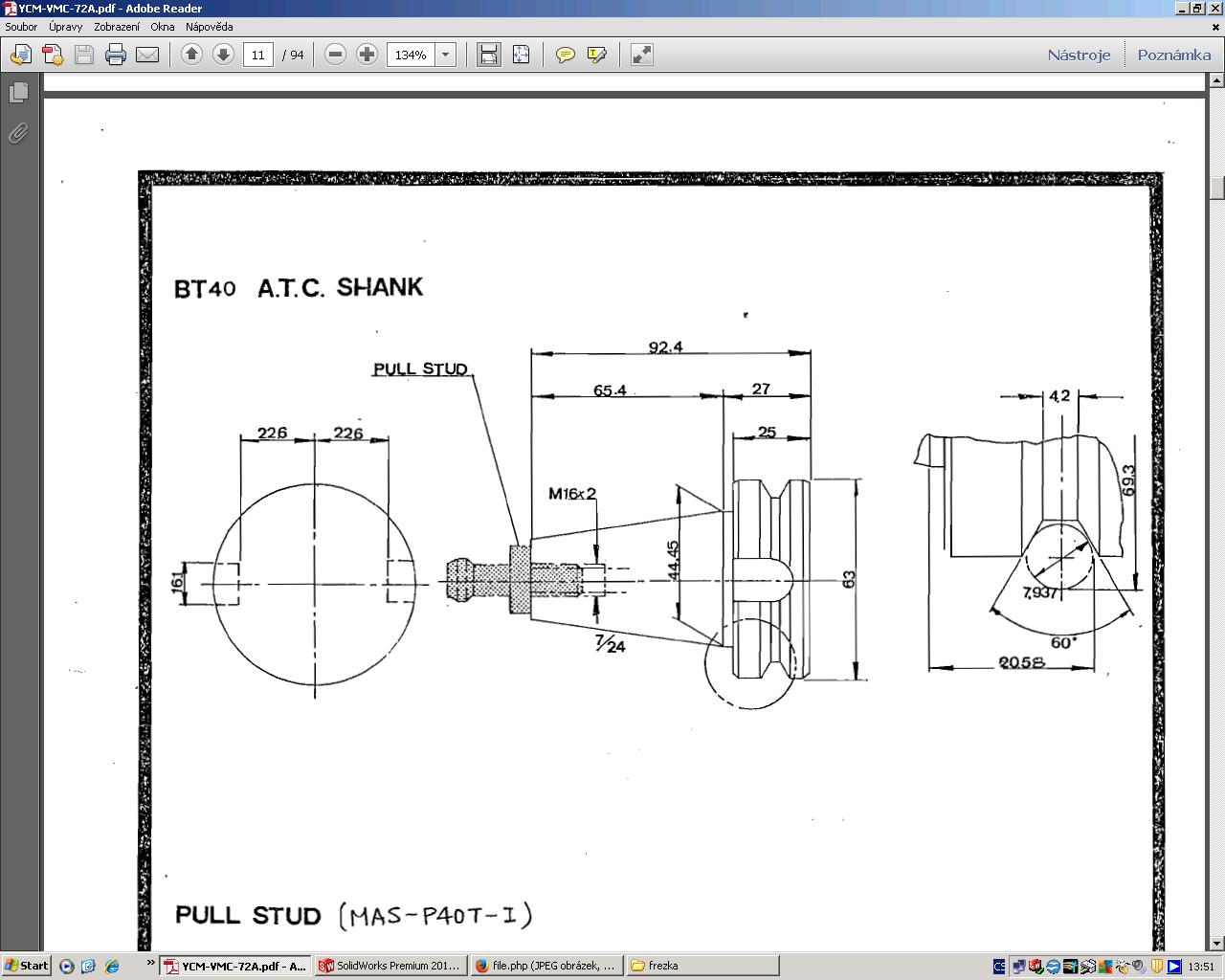This screenshot has width=1225, height=980.
Task: Click the page number input field
Action: point(257,55)
